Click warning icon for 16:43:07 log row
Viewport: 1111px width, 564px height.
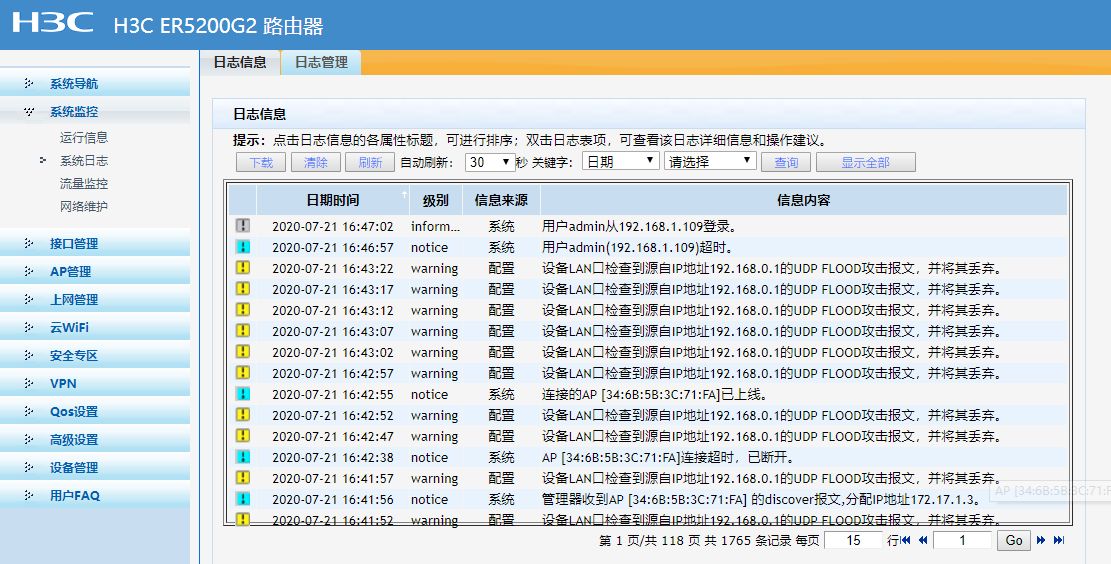(x=243, y=330)
